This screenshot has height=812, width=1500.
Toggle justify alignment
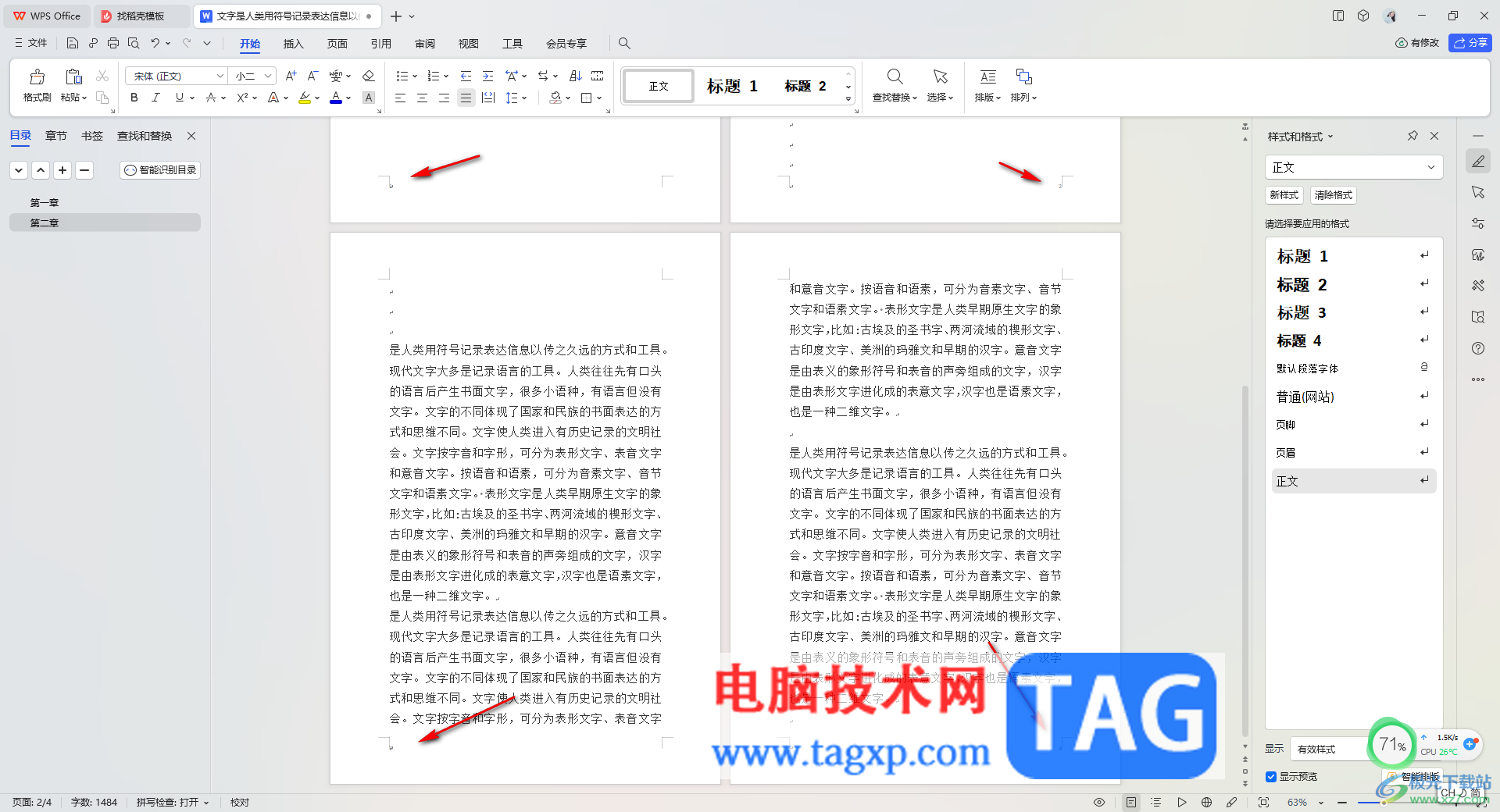(466, 98)
